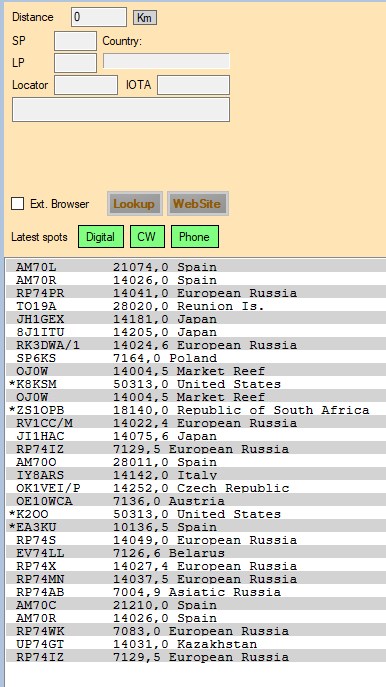Select the UP74GT Kazakhstan spot

coord(195,644)
